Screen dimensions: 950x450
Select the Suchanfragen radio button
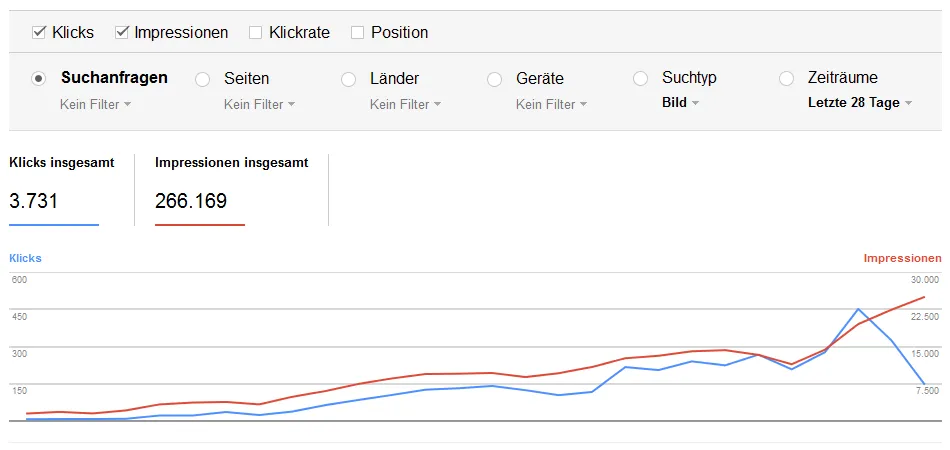pyautogui.click(x=39, y=79)
